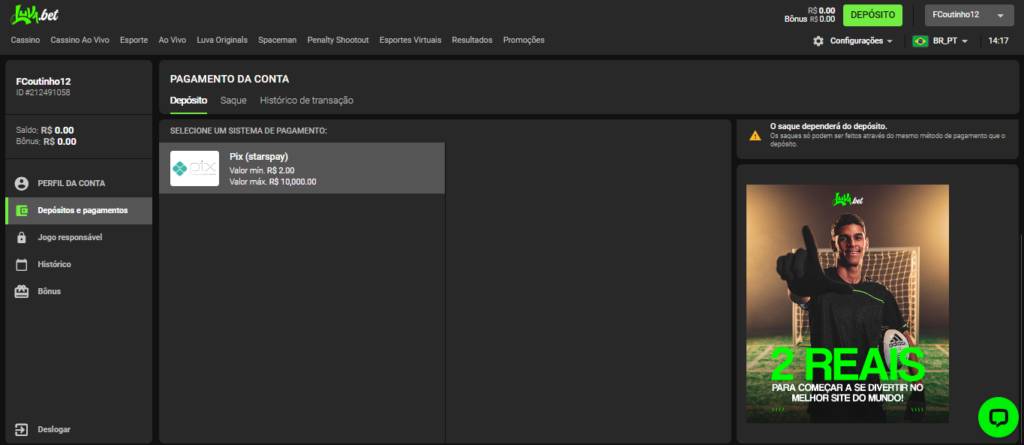The height and width of the screenshot is (445, 1024).
Task: Click the wallet icon for Depósitos e pagamentos
Action: click(21, 211)
